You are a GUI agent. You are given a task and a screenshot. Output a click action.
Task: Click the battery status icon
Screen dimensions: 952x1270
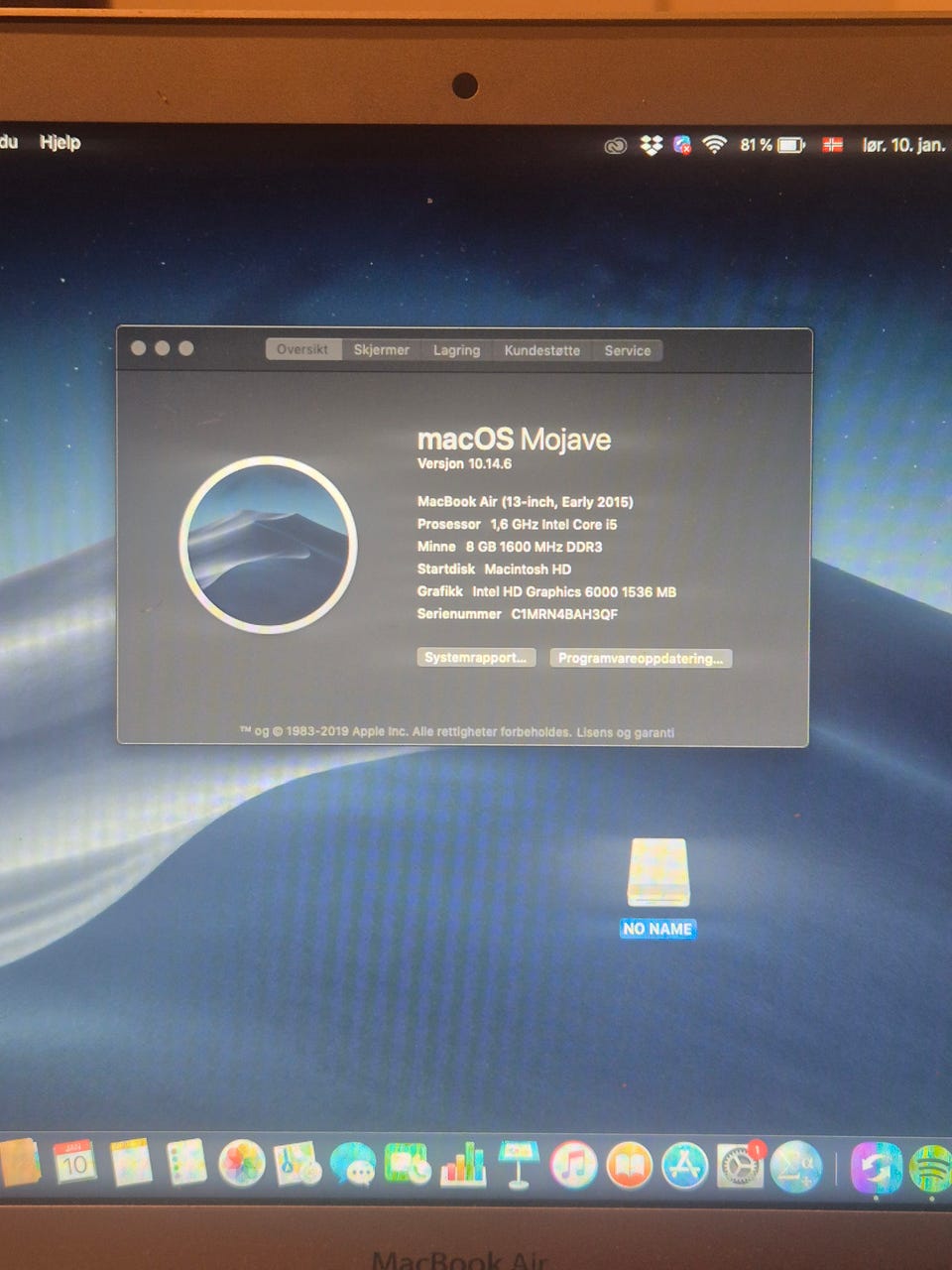[x=791, y=146]
